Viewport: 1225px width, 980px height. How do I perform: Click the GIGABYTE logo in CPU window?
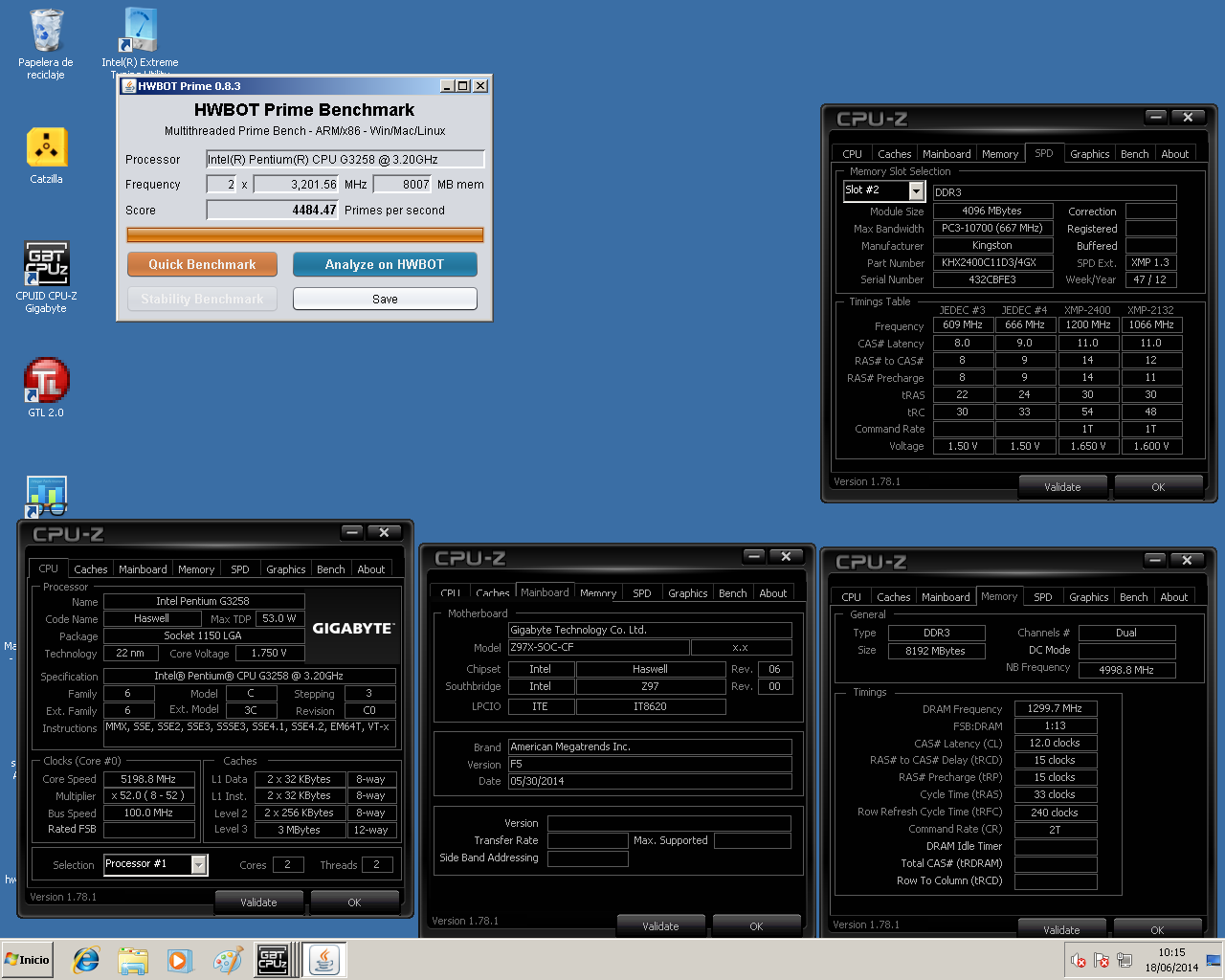(353, 629)
